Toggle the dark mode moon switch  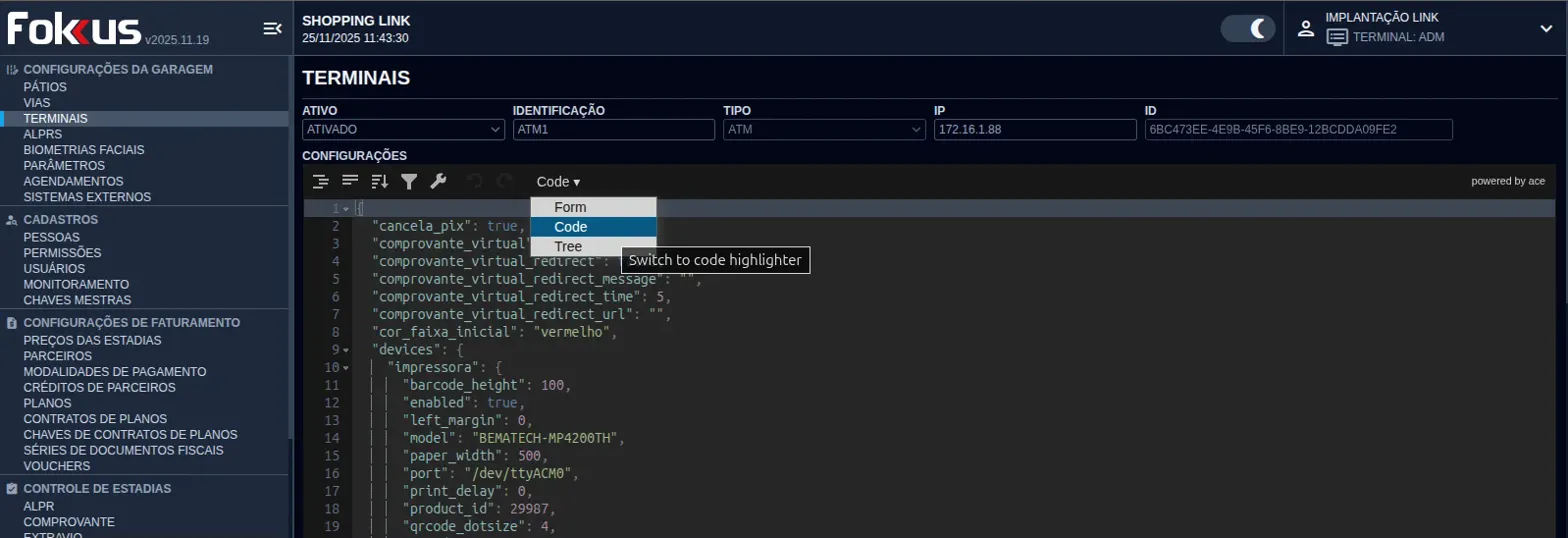[1249, 29]
